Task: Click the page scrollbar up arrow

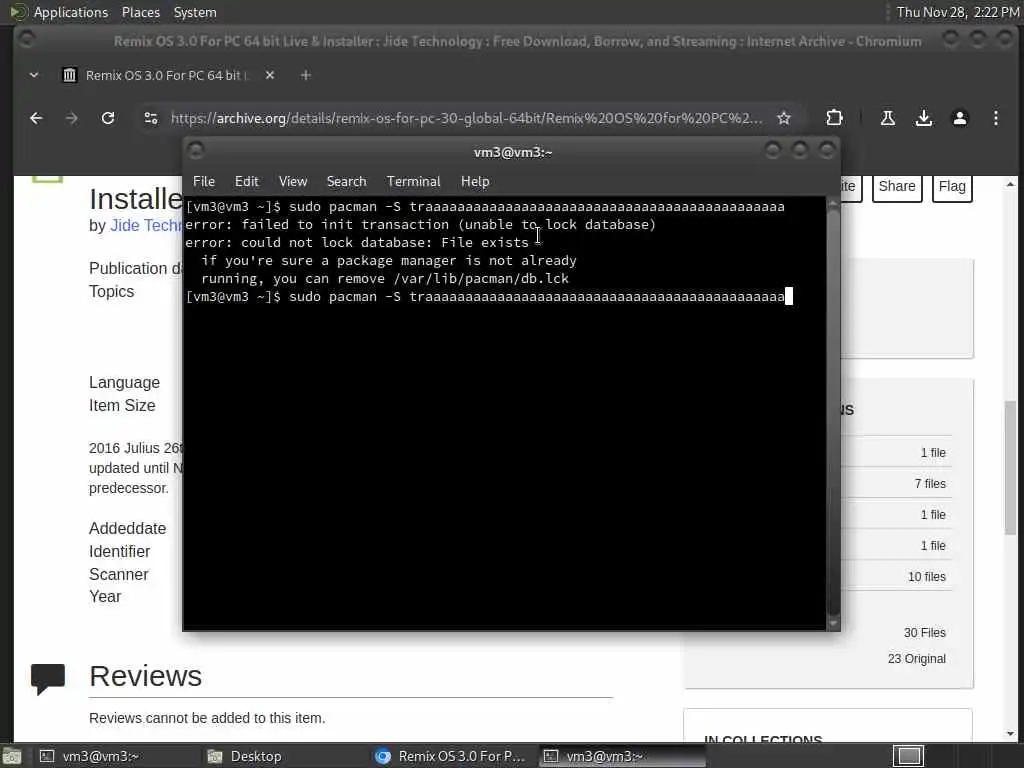Action: pyautogui.click(x=1010, y=184)
